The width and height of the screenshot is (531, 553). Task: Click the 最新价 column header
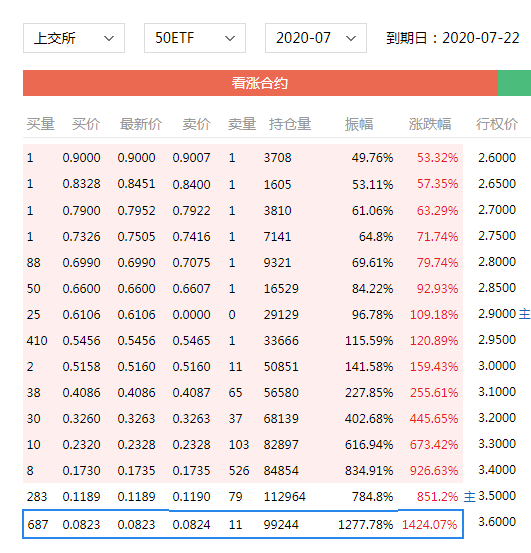(x=141, y=124)
